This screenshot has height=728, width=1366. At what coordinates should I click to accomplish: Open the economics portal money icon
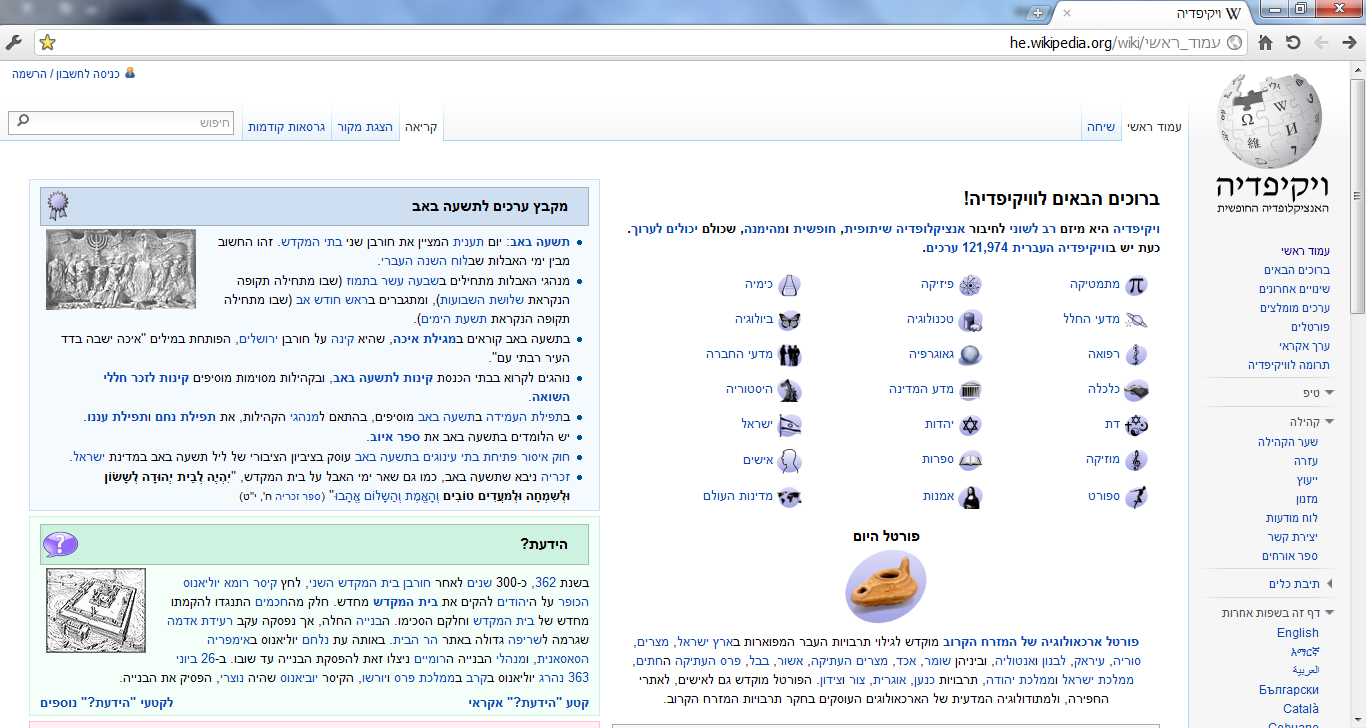pyautogui.click(x=1135, y=390)
